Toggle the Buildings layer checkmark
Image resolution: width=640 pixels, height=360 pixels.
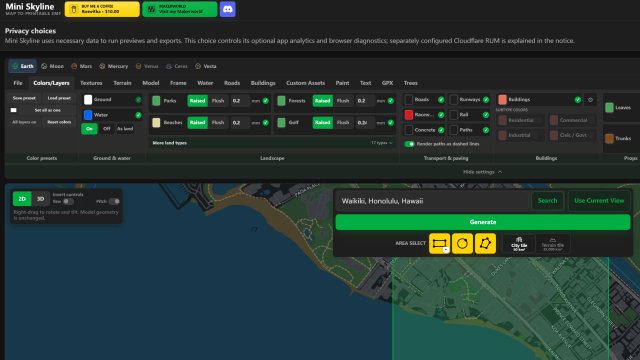[578, 100]
